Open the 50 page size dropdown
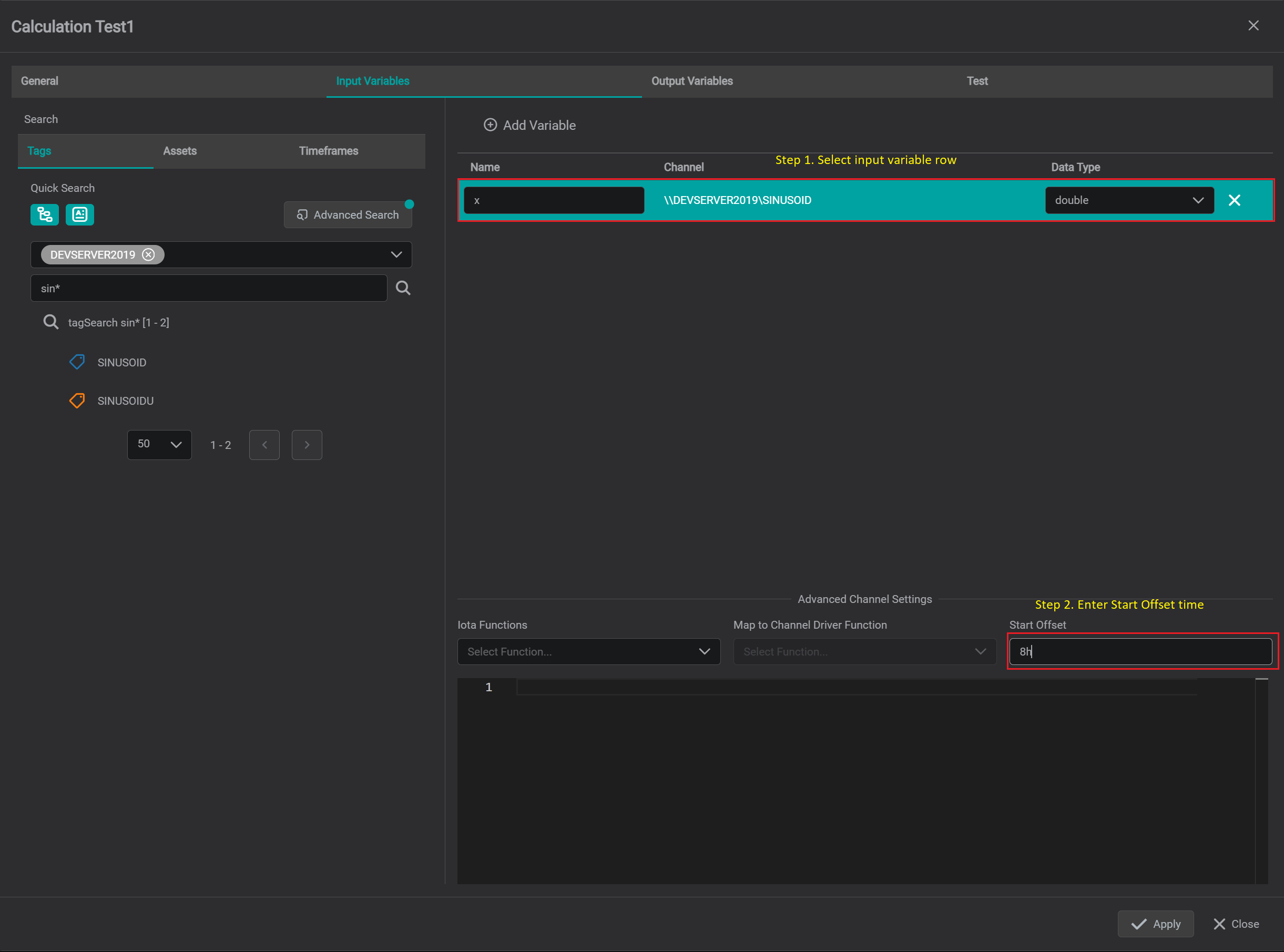The width and height of the screenshot is (1284, 952). [x=160, y=444]
